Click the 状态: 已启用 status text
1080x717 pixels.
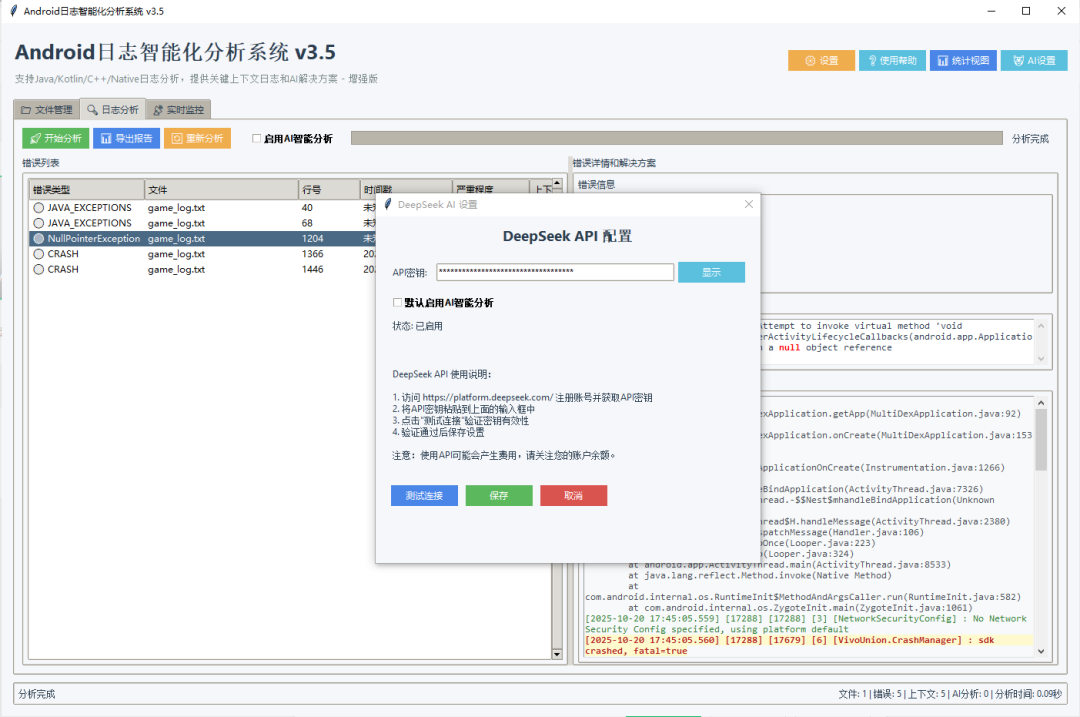point(417,326)
